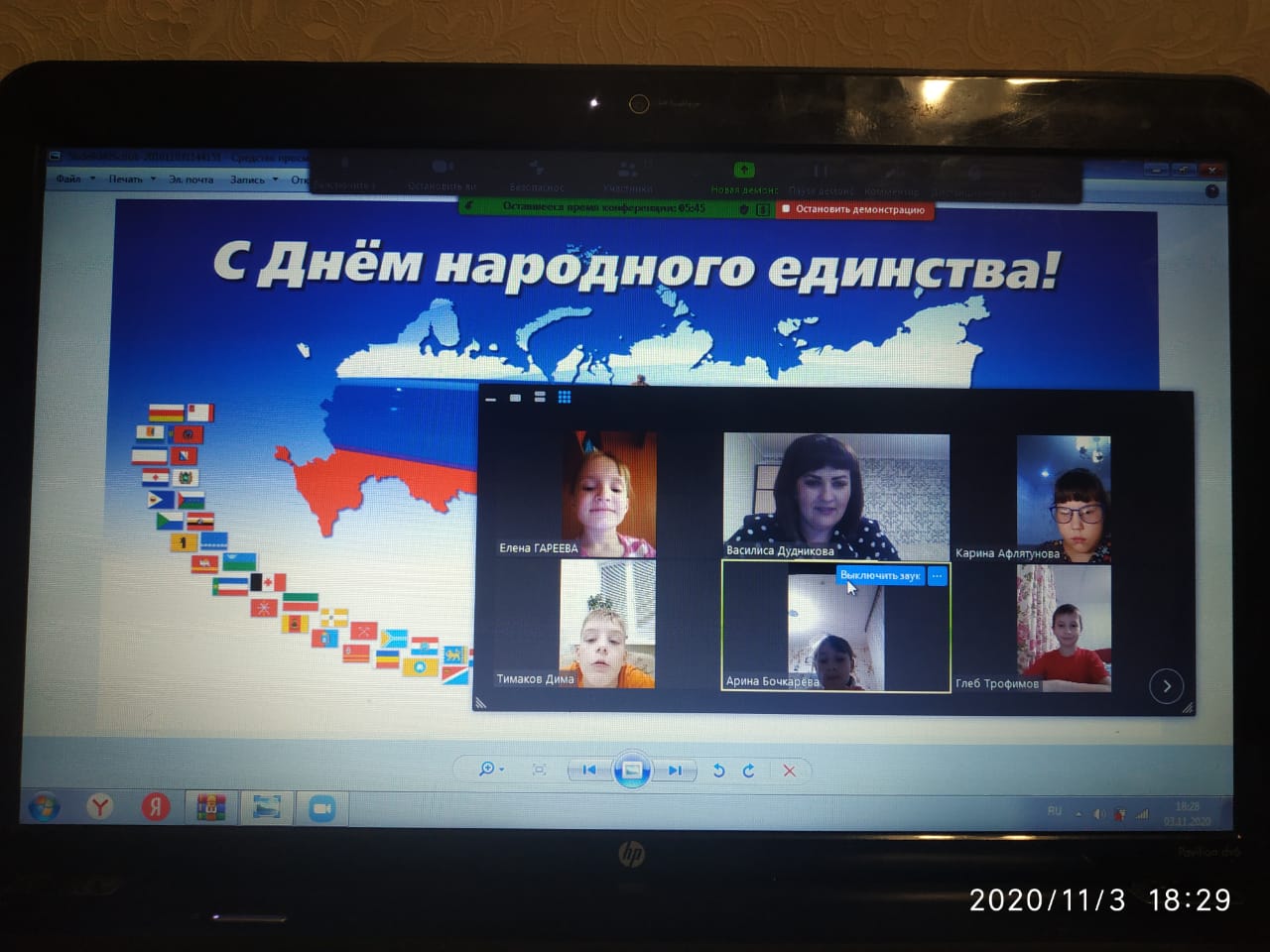Screen dimensions: 1270x952
Task: Rotate the image counterclockwise
Action: coord(718,771)
